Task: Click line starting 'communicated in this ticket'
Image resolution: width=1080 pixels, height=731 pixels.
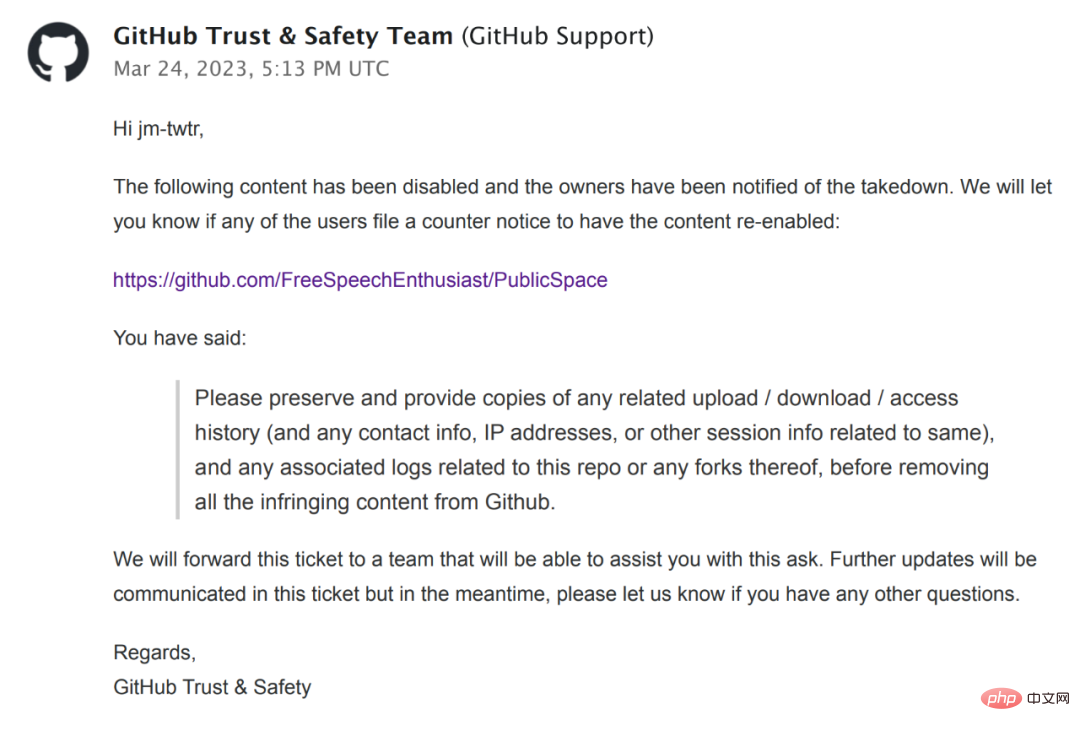Action: coord(566,594)
